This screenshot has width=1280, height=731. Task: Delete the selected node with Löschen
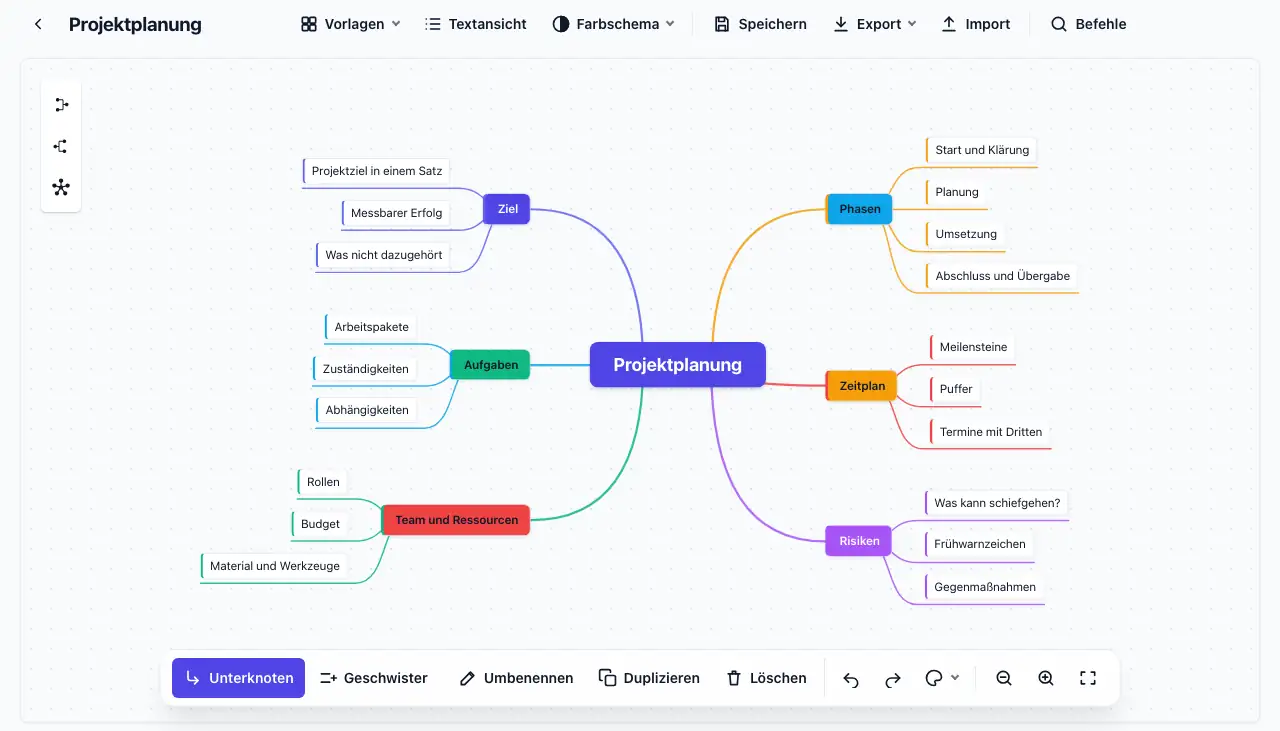coord(766,678)
